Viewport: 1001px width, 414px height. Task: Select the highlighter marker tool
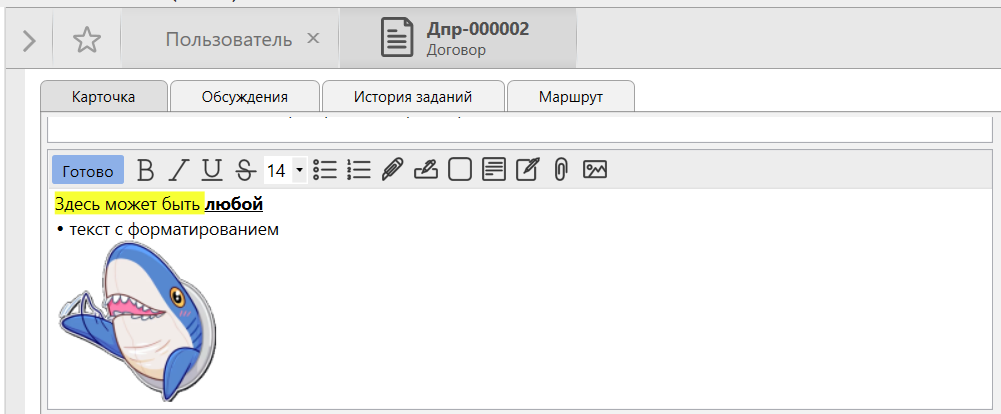[393, 170]
